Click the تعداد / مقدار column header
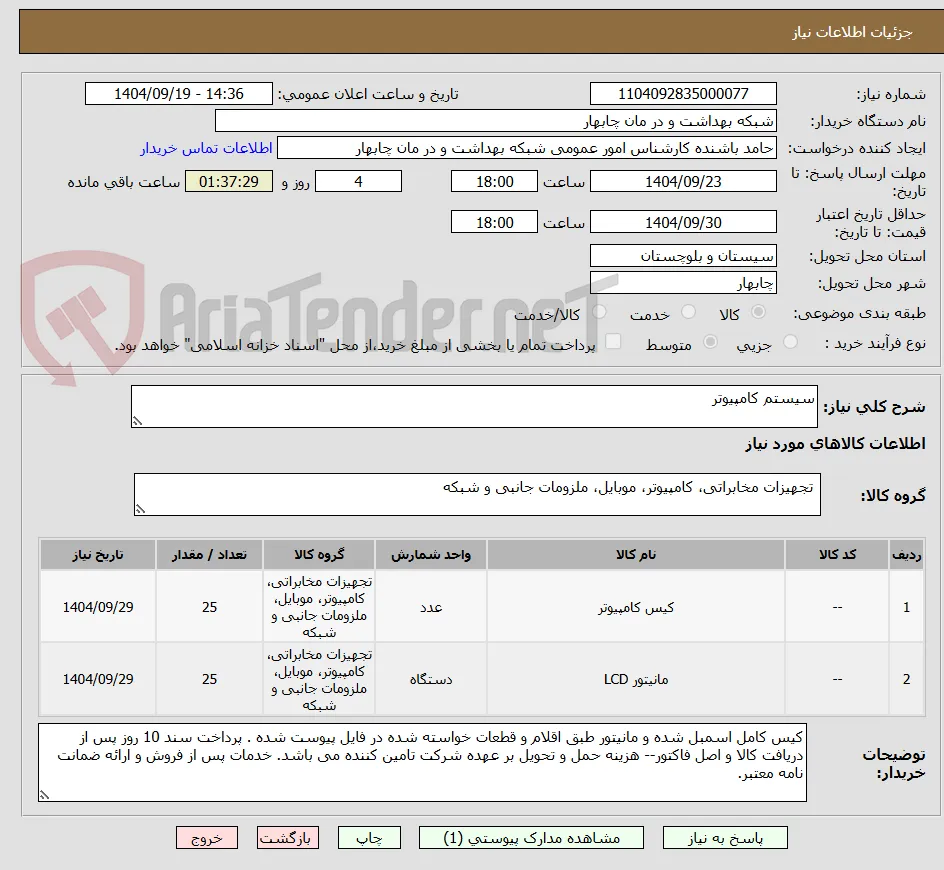This screenshot has width=944, height=870. [x=210, y=555]
